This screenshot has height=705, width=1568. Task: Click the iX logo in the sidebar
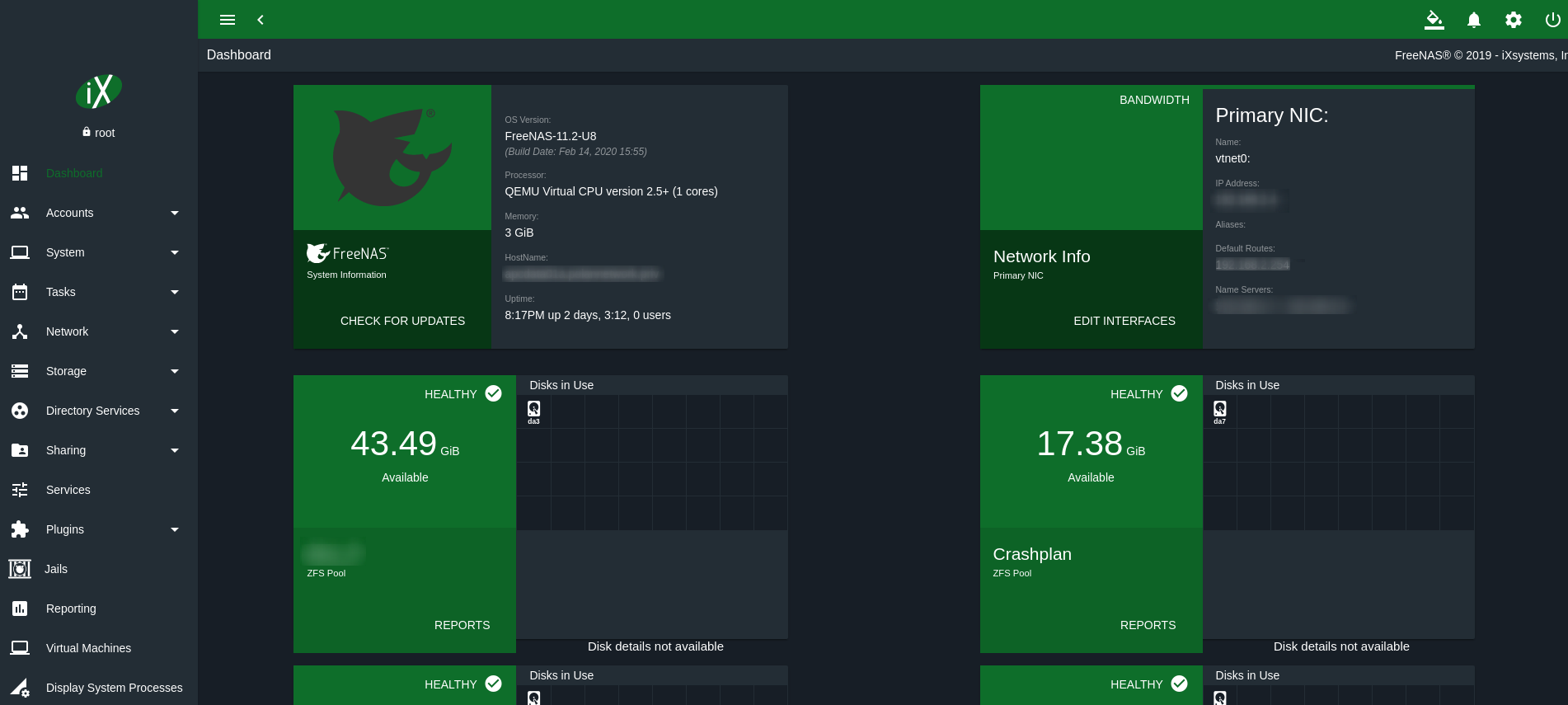click(x=99, y=92)
